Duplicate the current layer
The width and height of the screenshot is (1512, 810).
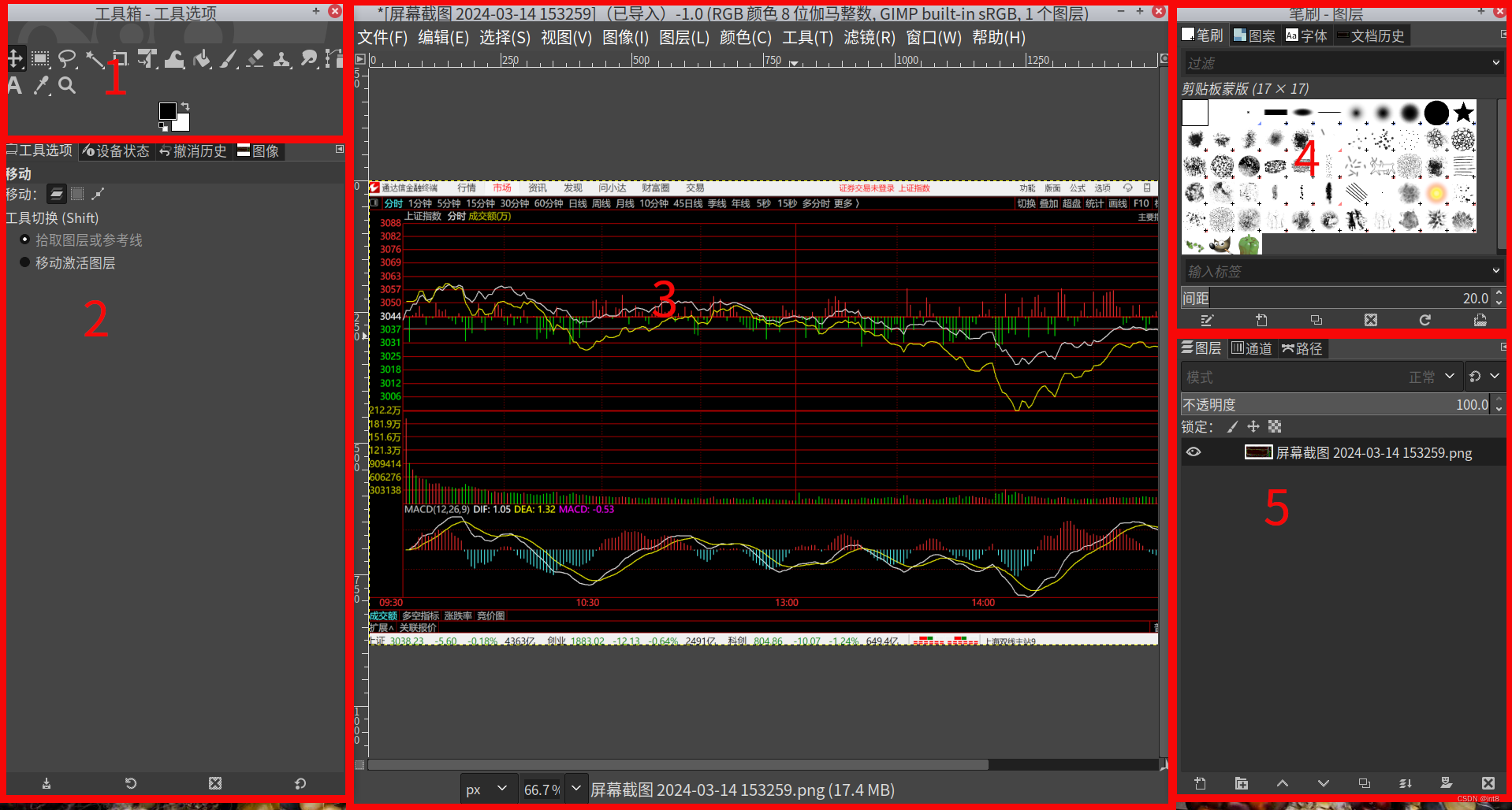coord(1365,783)
